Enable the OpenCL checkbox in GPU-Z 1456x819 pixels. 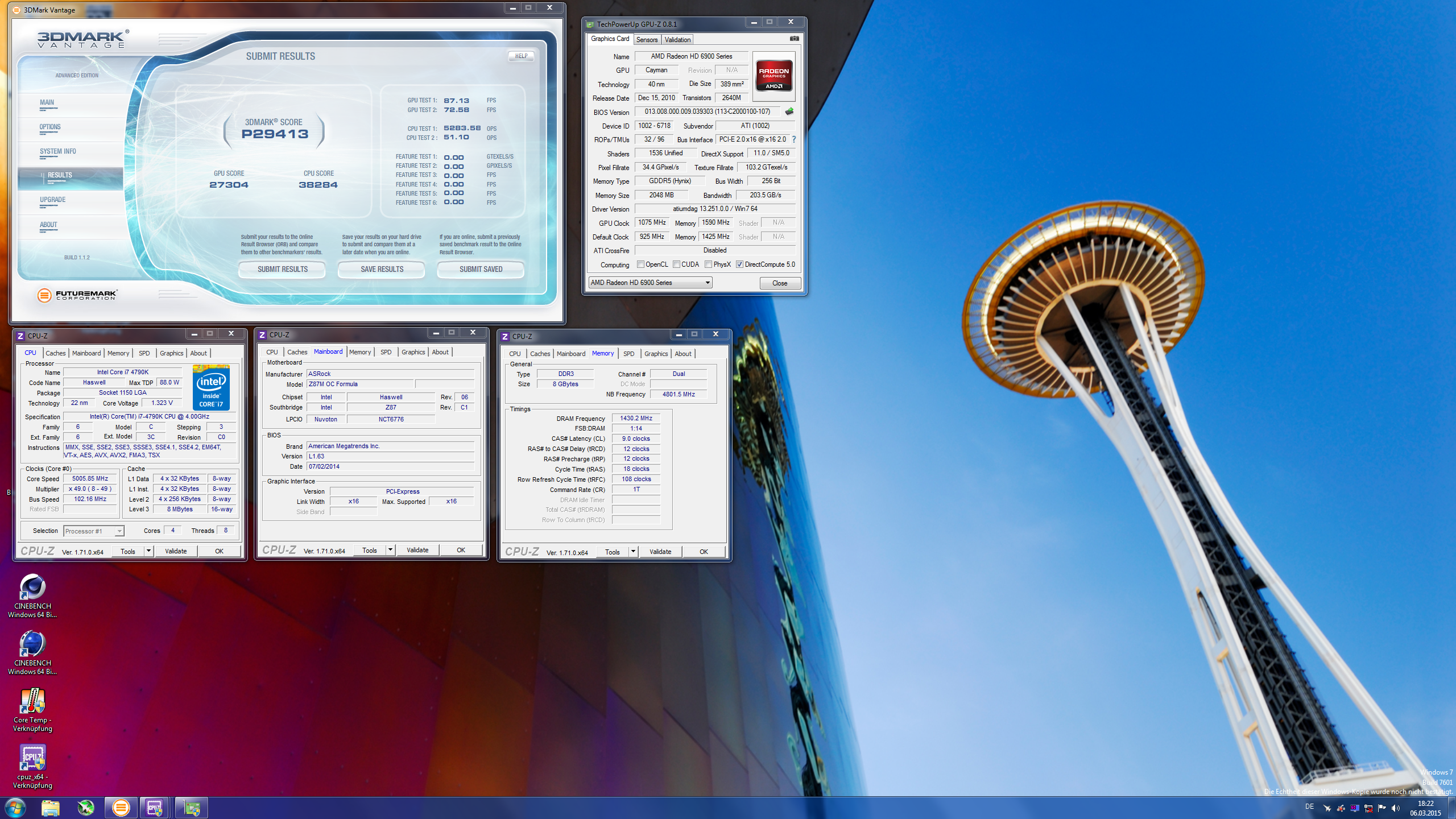(640, 264)
